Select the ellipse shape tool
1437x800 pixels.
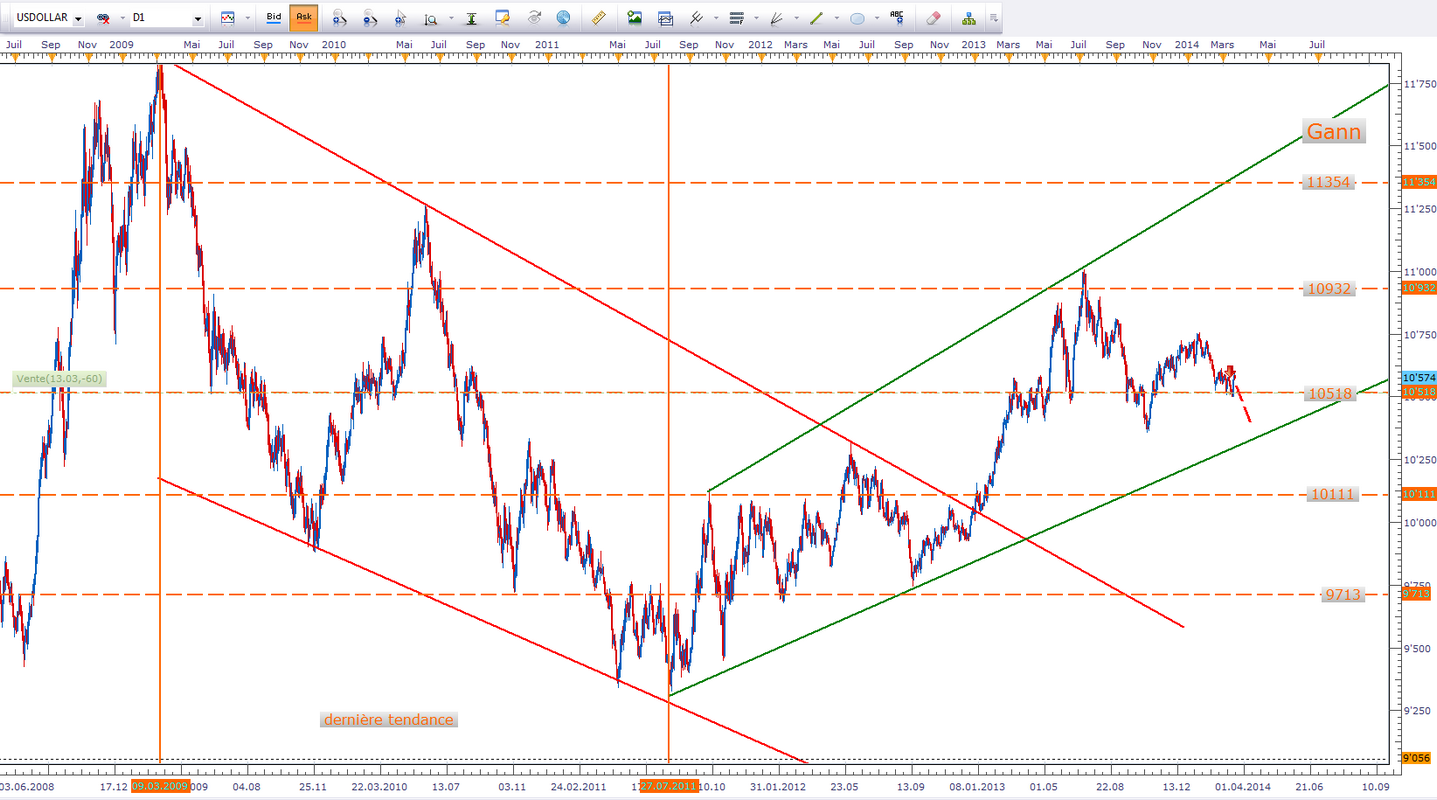(x=857, y=18)
